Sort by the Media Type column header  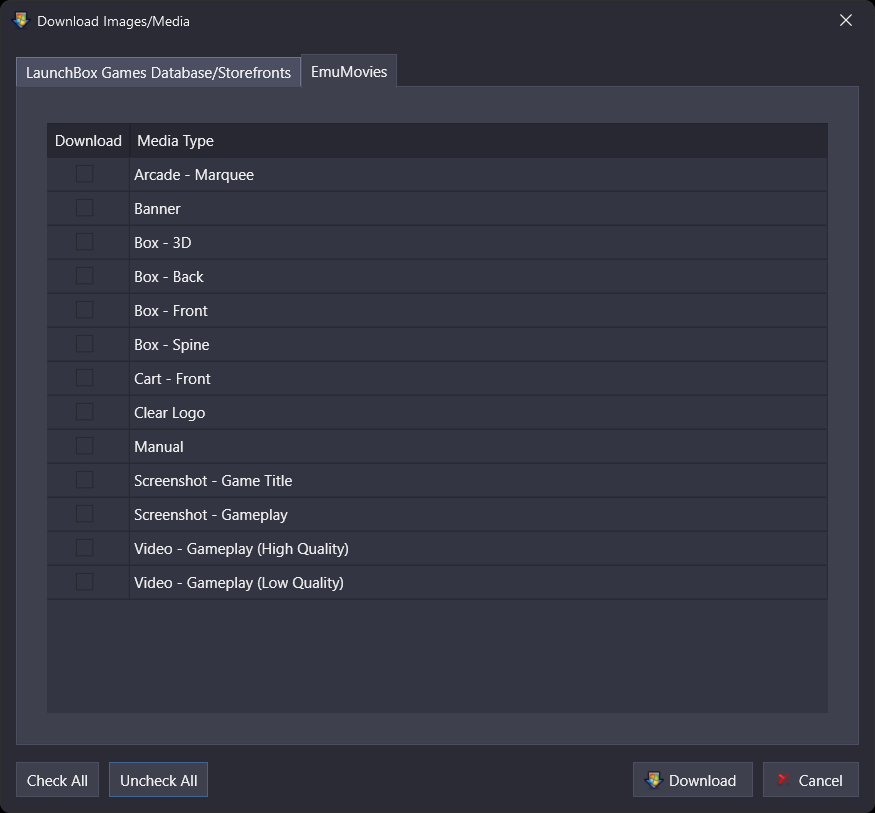pyautogui.click(x=175, y=141)
